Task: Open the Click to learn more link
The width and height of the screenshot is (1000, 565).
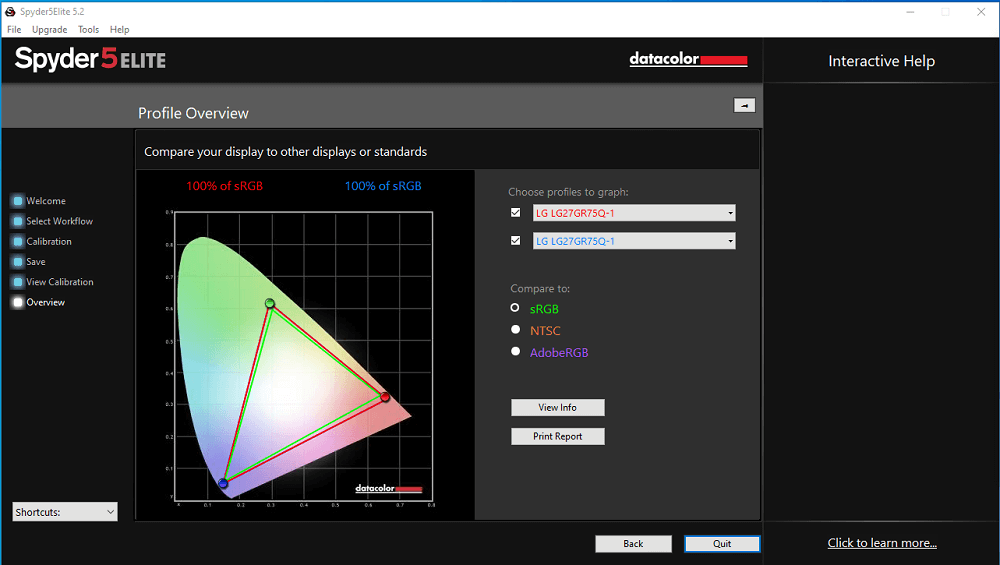Action: coord(882,543)
